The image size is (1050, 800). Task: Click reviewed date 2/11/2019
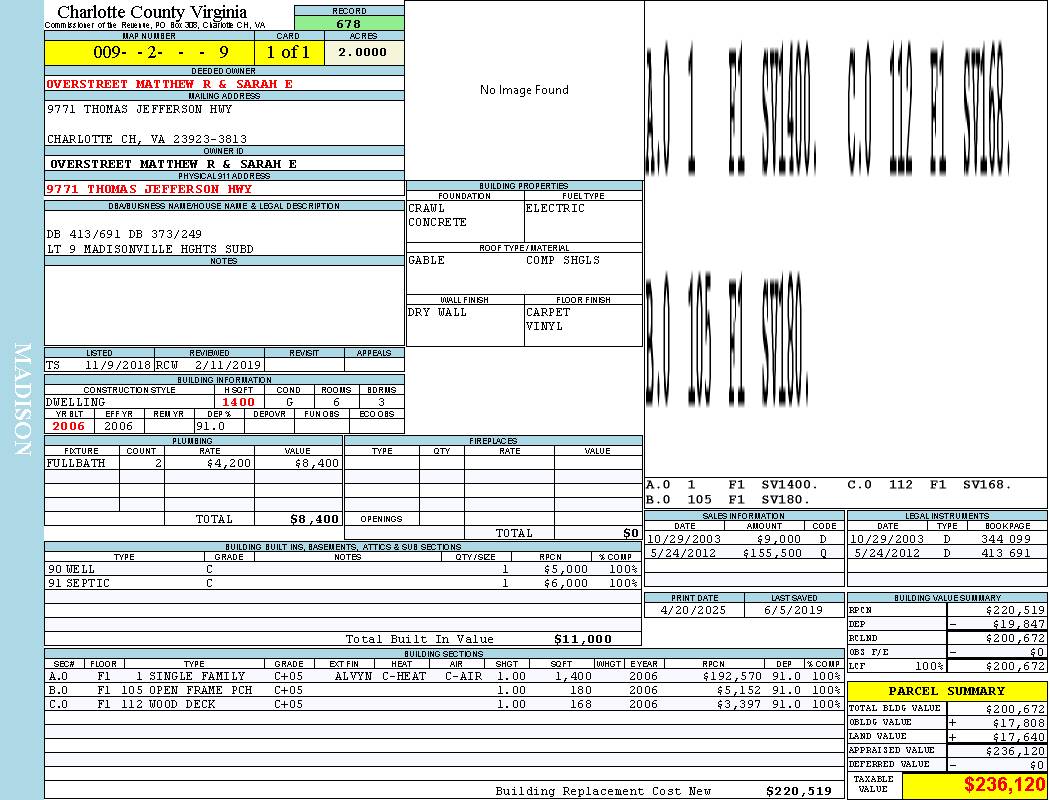(x=227, y=366)
